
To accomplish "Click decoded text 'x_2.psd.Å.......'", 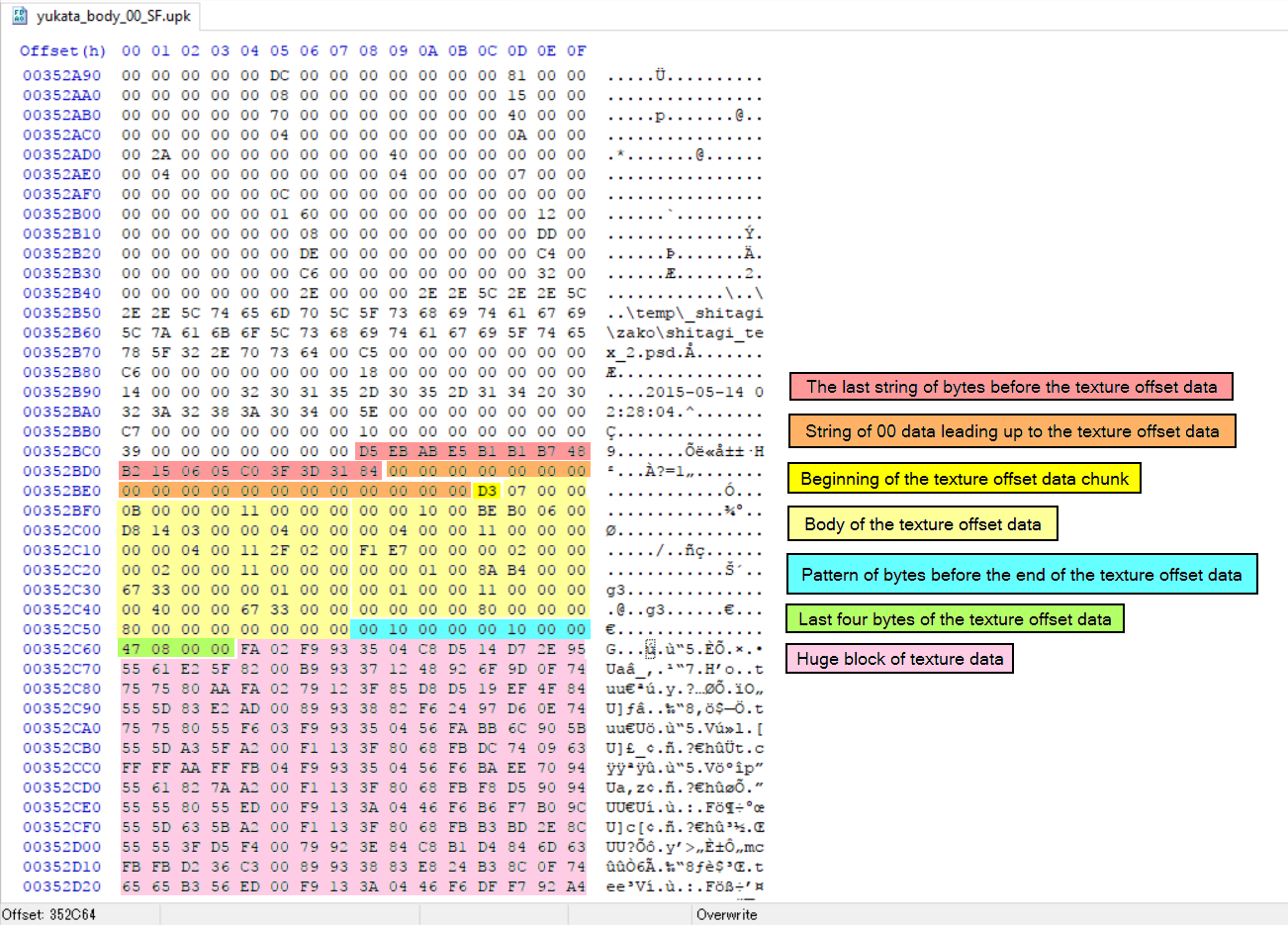I will click(x=685, y=352).
